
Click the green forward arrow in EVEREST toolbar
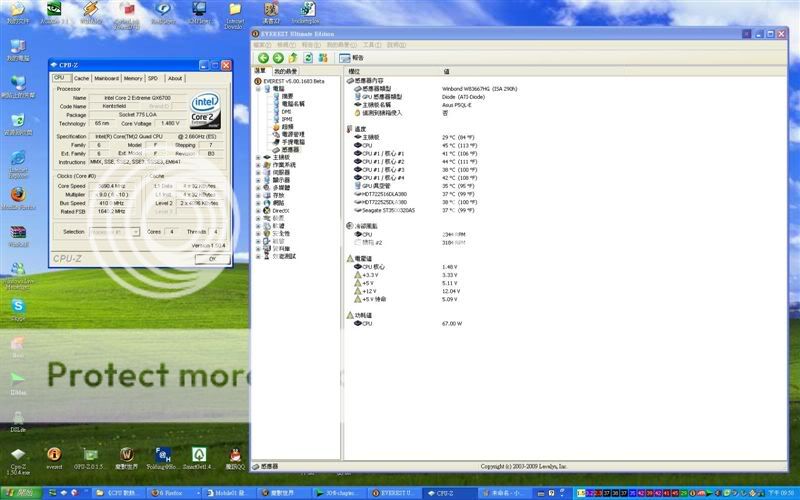(278, 58)
